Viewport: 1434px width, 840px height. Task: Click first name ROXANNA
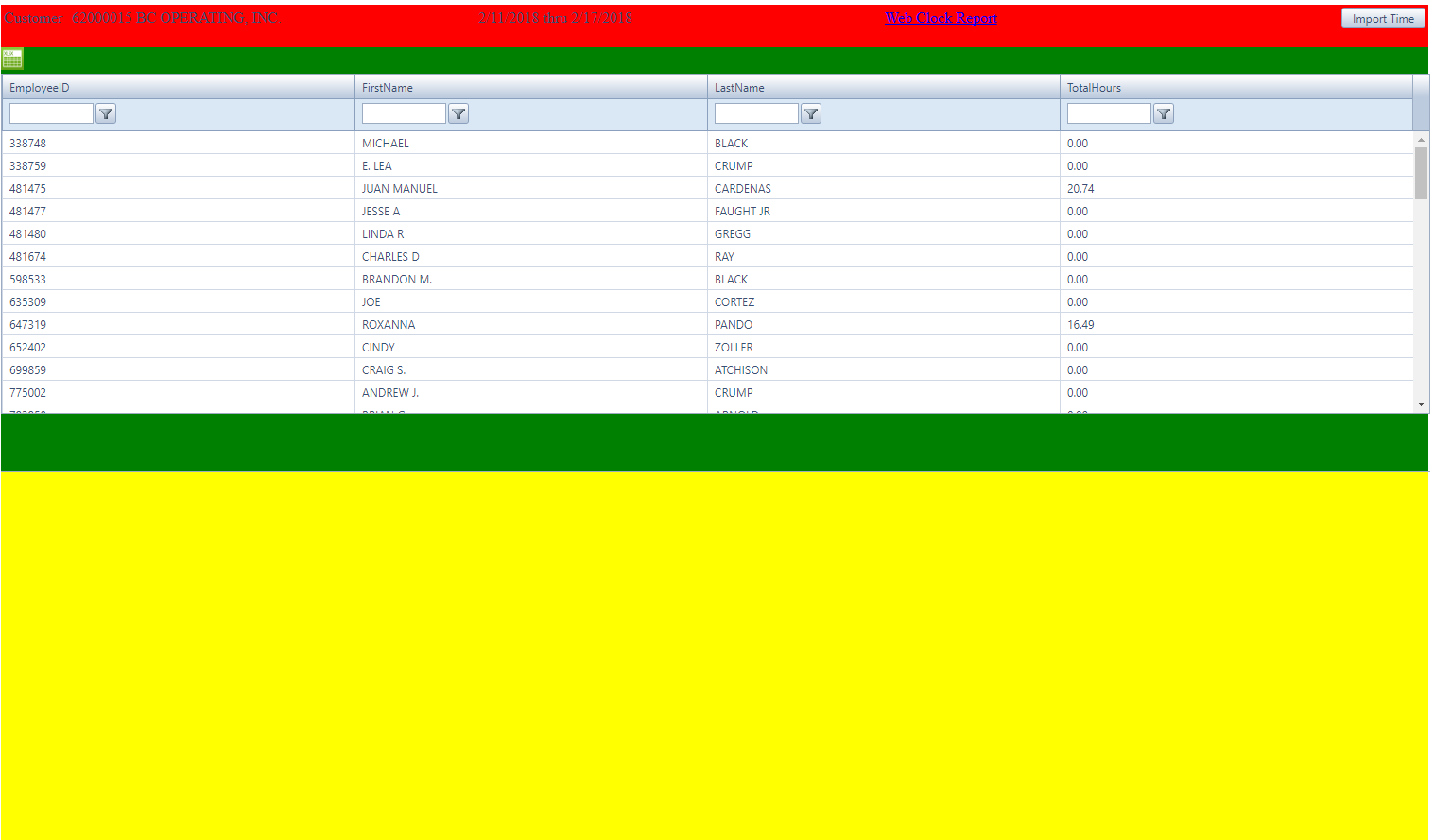click(389, 325)
